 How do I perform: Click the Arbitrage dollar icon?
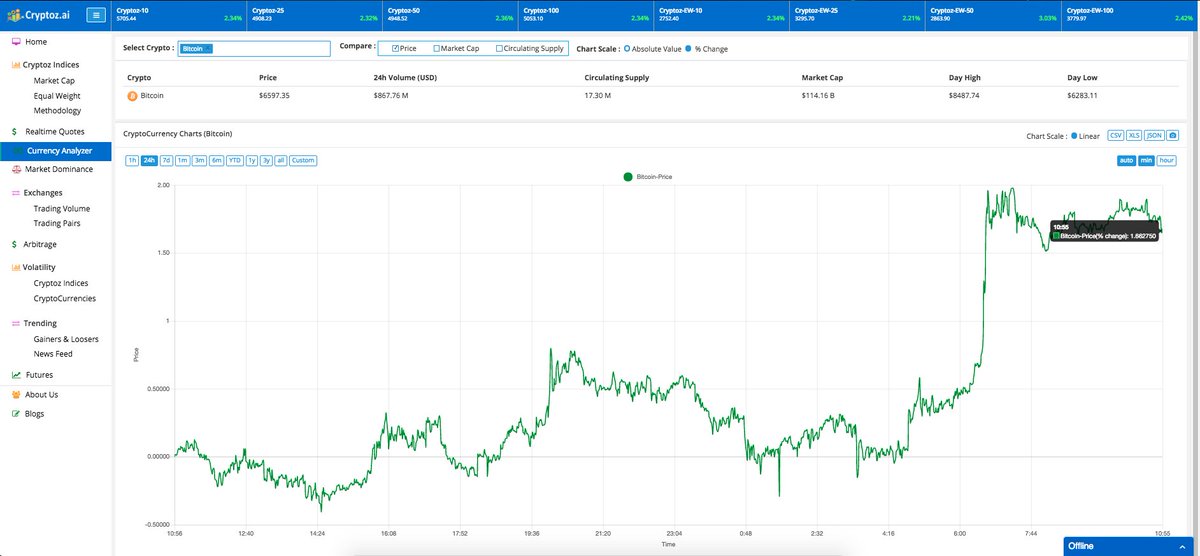coord(14,244)
